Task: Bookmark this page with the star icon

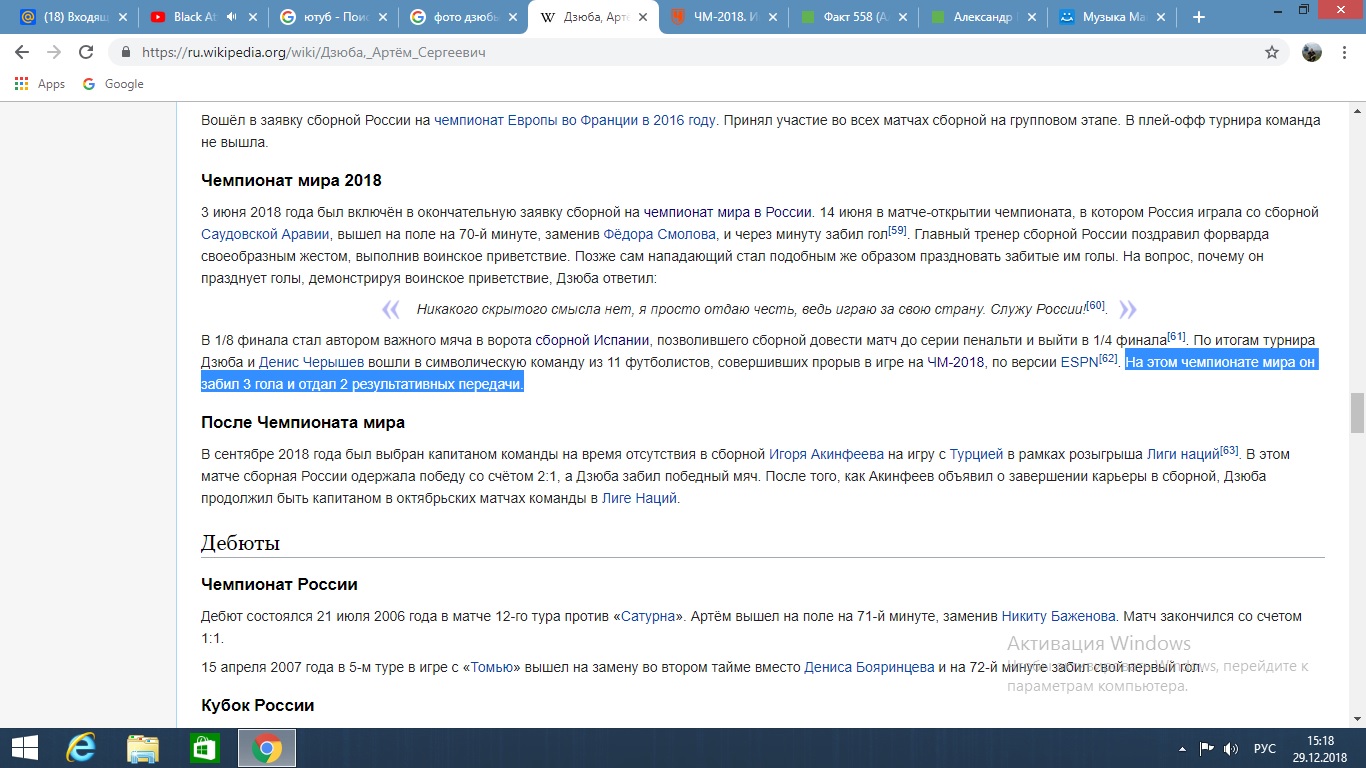Action: (1272, 52)
